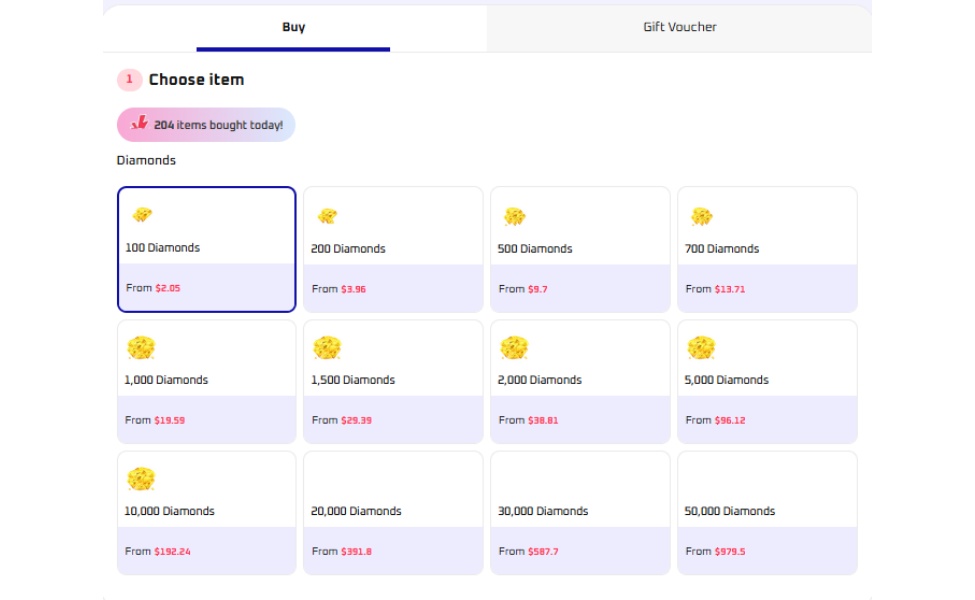Choose the 50,000 Diamonds package
This screenshot has height=600, width=975.
point(767,513)
